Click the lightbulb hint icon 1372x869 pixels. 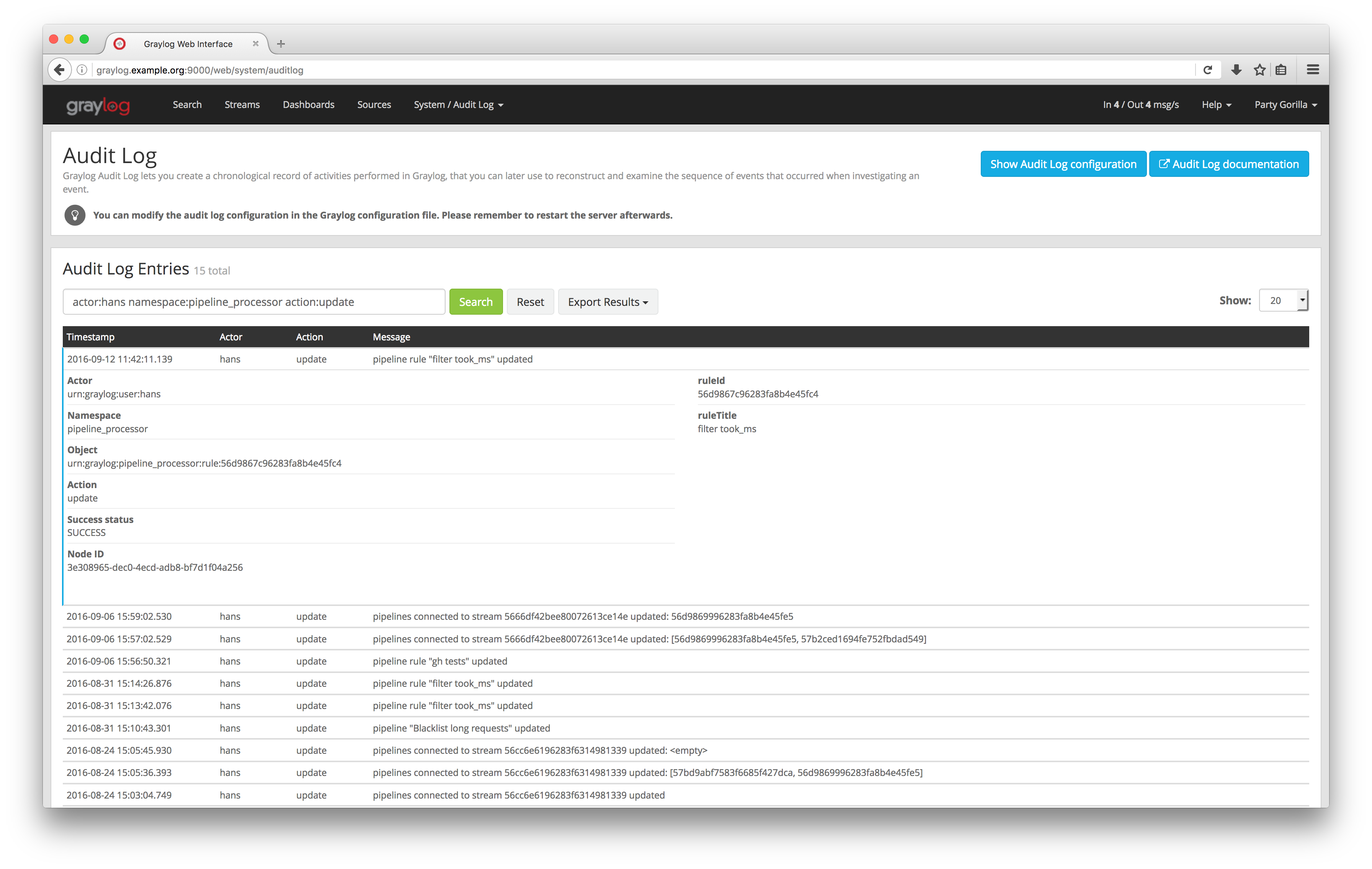(75, 216)
